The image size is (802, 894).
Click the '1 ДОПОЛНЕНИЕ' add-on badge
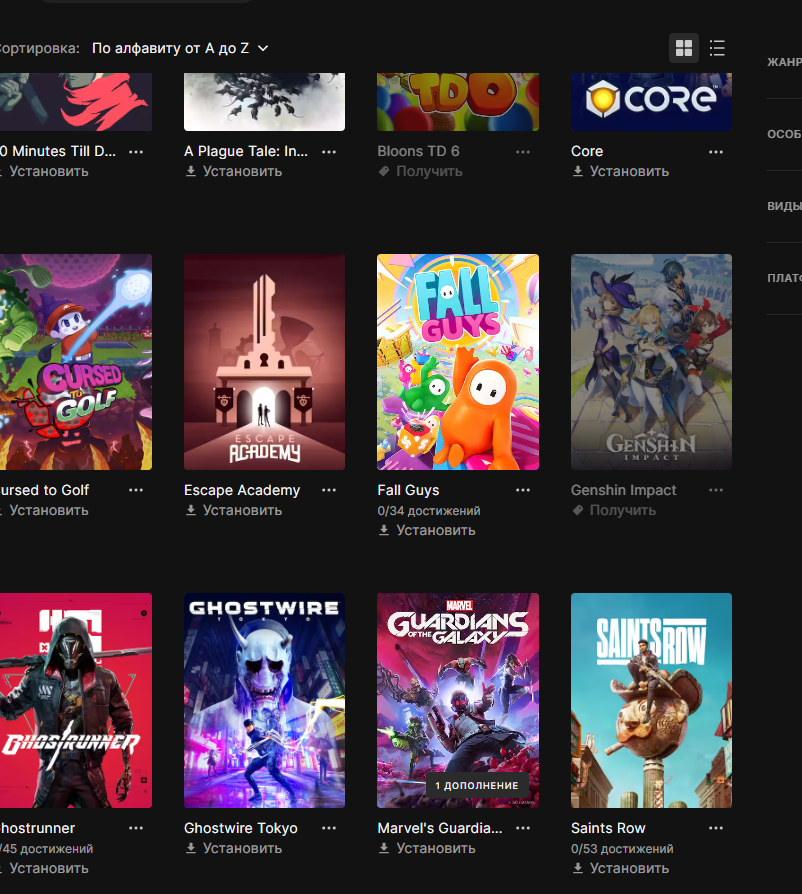click(477, 785)
